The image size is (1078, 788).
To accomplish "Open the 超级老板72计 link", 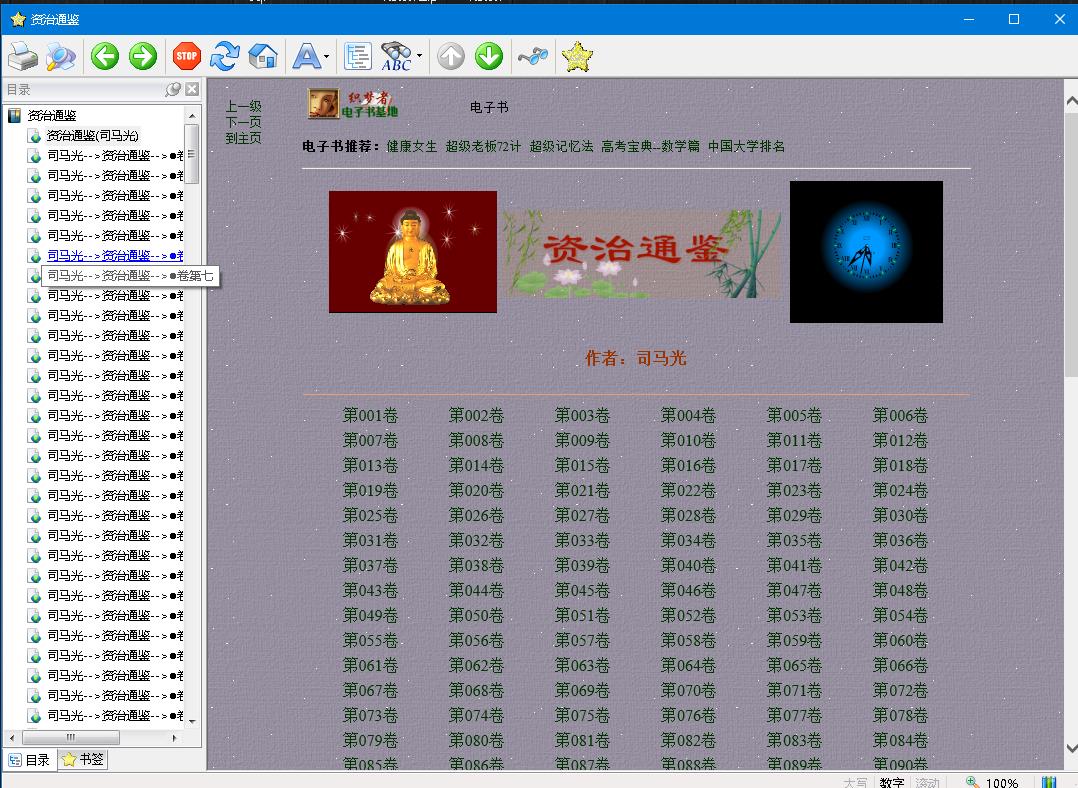I will (483, 146).
